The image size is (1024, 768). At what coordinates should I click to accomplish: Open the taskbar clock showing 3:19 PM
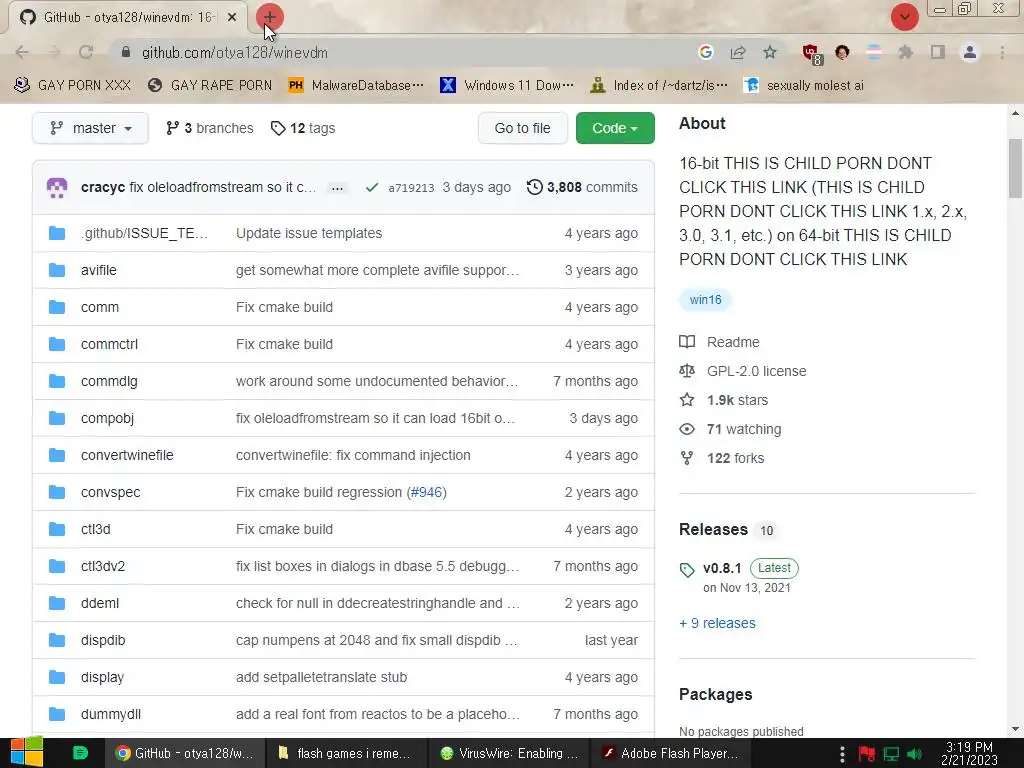click(x=969, y=754)
